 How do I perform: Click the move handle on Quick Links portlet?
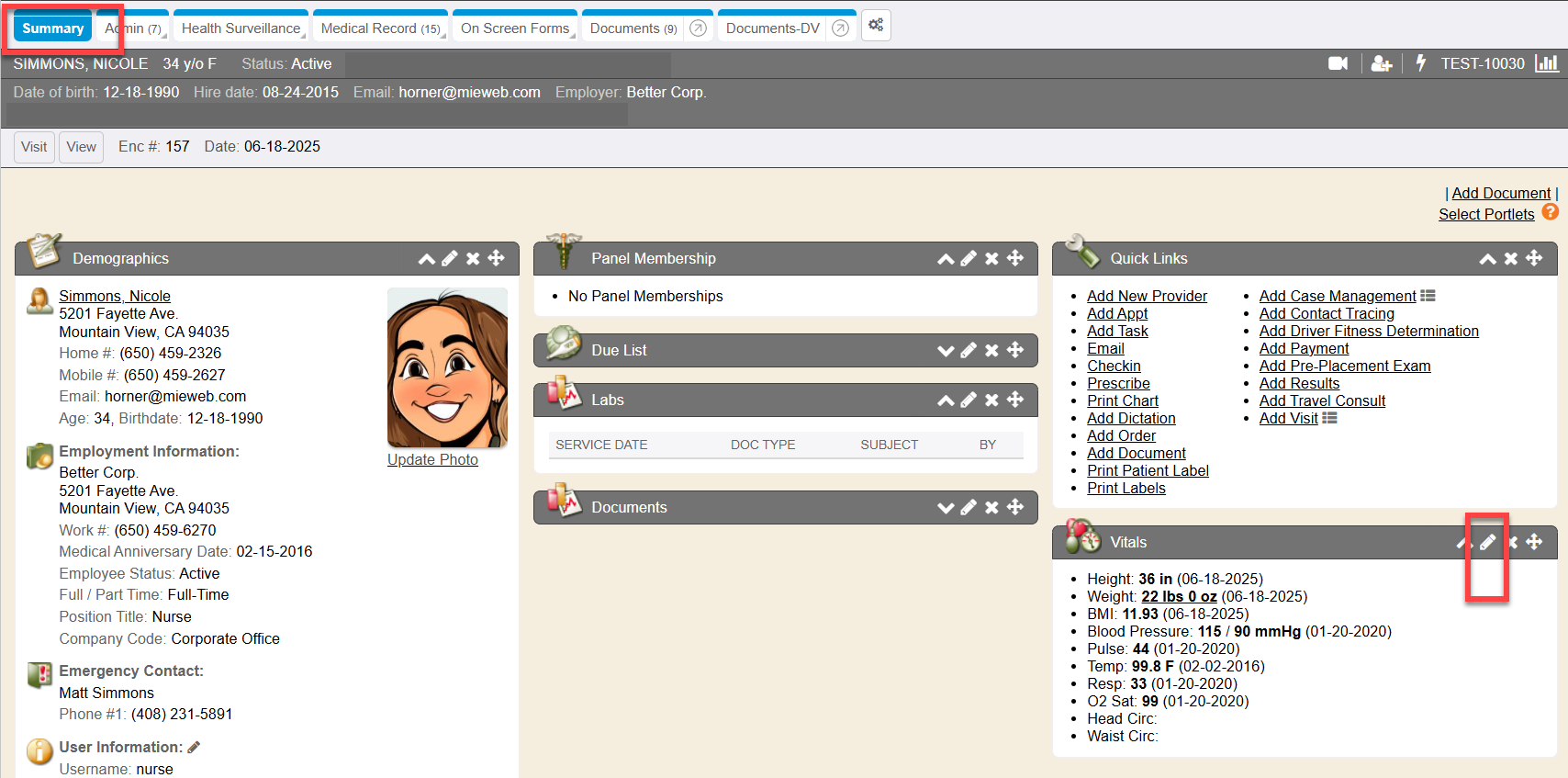coord(1534,258)
